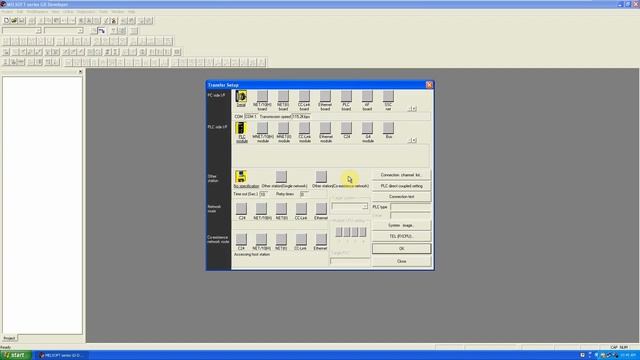Screen dimensions: 640x360
Task: Close the project side panel
Action: [x=80, y=72]
